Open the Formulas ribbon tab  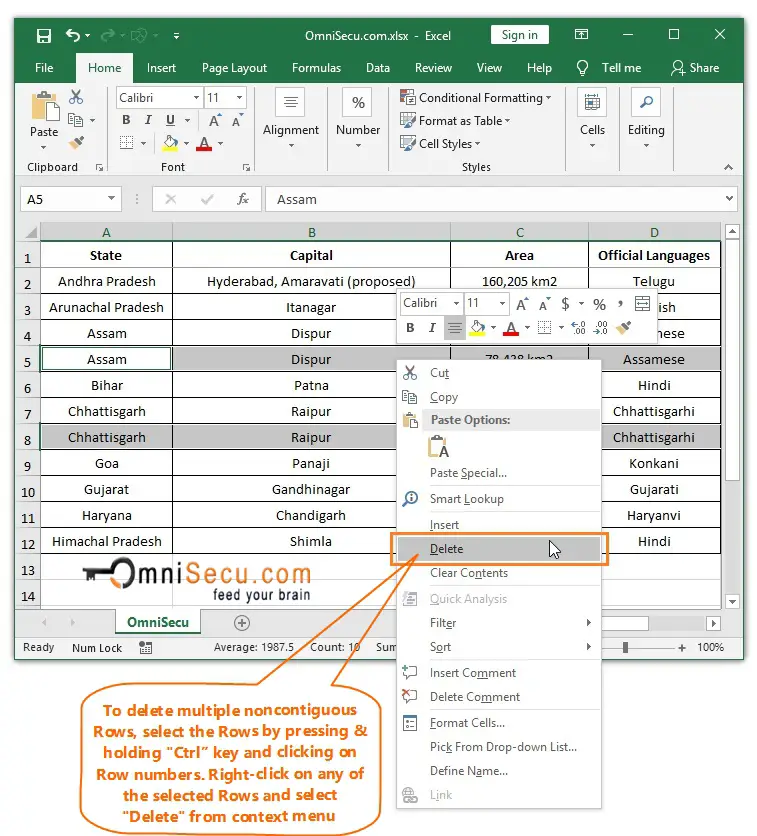click(316, 68)
